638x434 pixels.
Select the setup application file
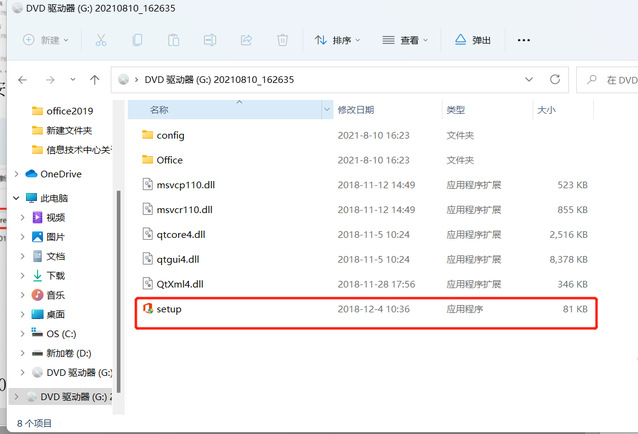(169, 310)
